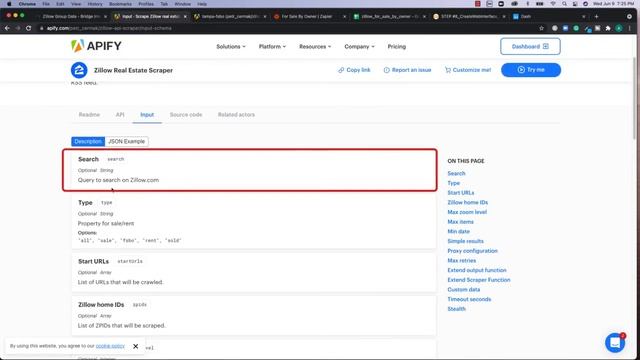Click the Bluetooth icon in the menu bar
The width and height of the screenshot is (640, 360).
[x=527, y=4]
